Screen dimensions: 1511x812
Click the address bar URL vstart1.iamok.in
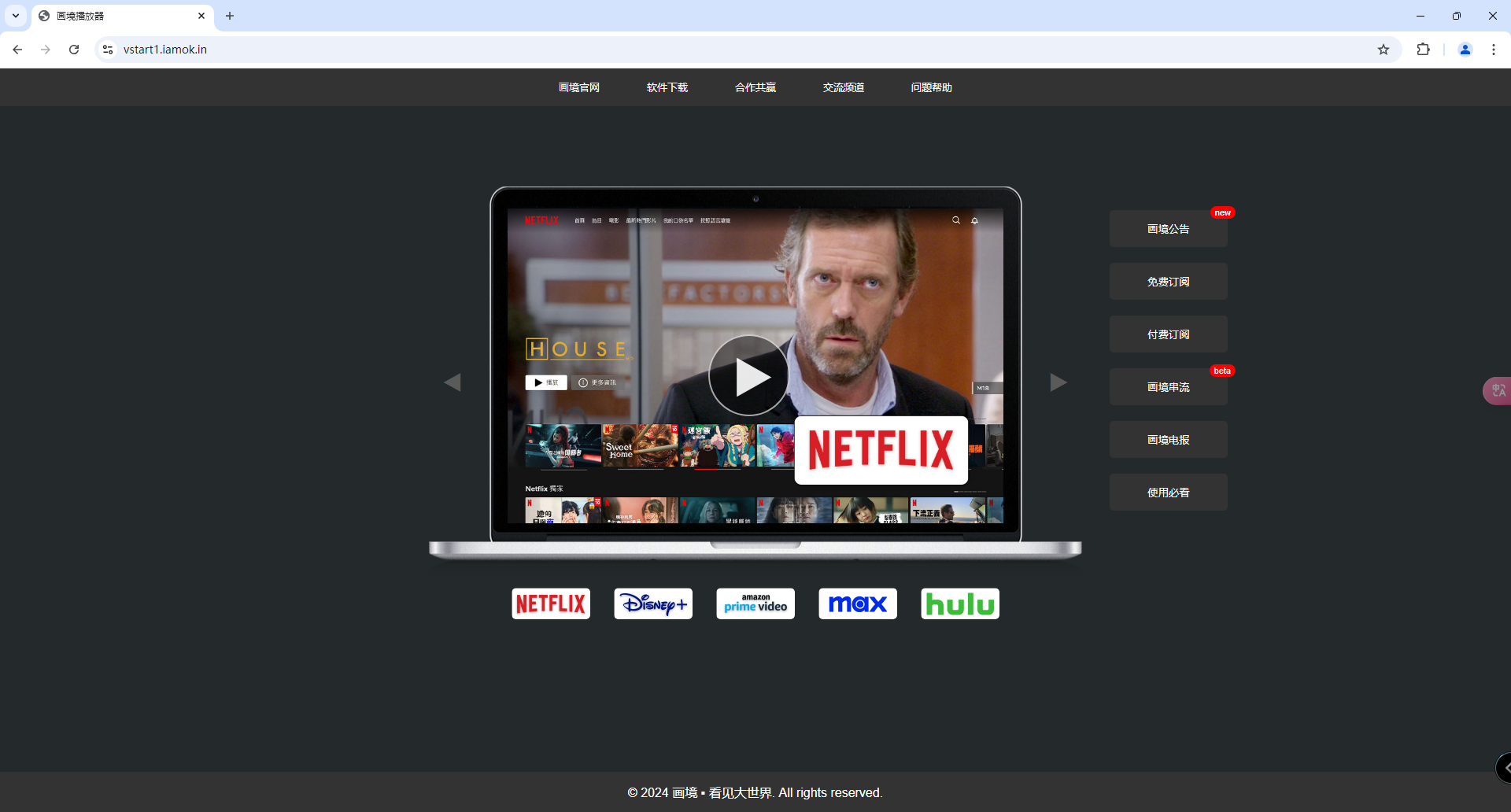click(x=165, y=50)
